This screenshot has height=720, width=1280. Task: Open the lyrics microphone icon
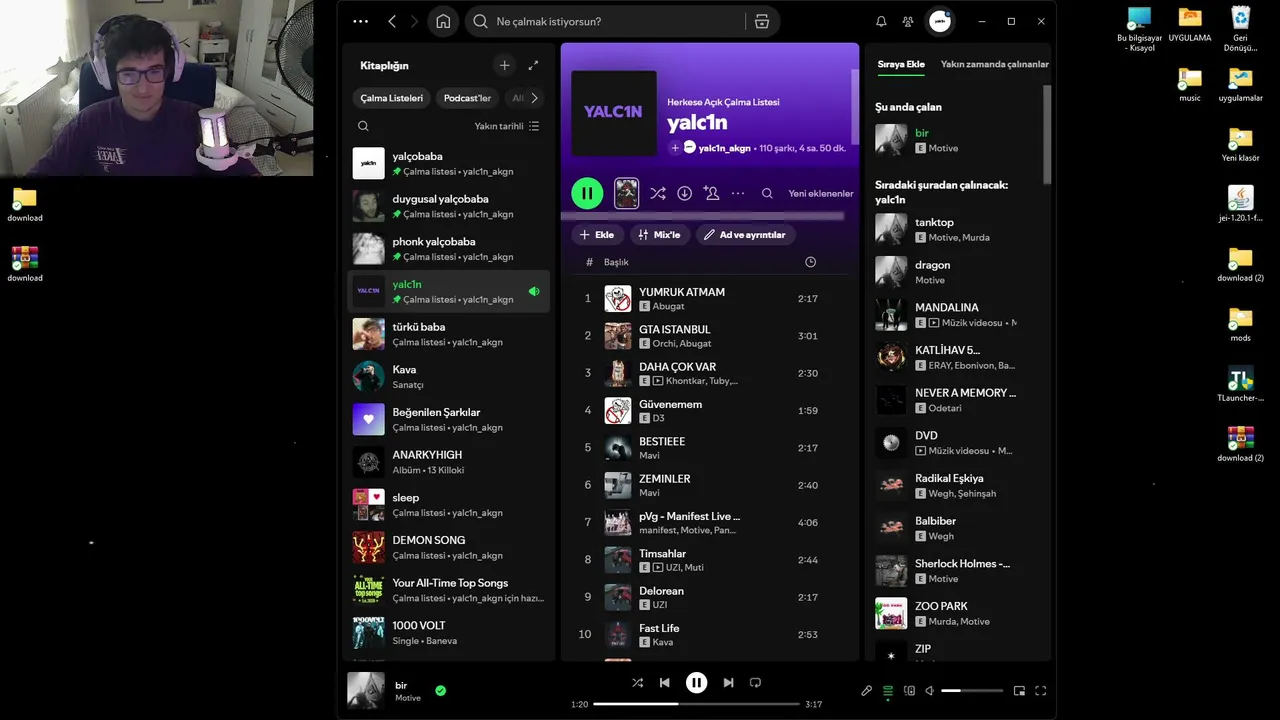pos(867,690)
